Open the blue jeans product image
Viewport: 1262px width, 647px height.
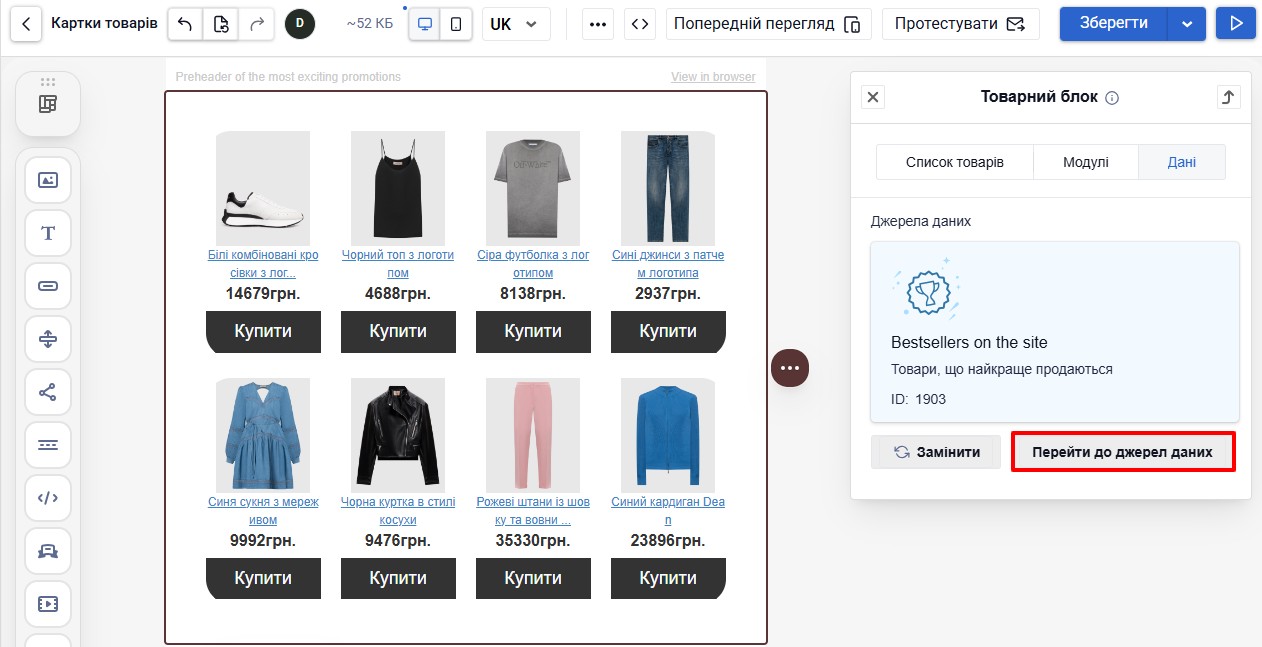tap(668, 188)
